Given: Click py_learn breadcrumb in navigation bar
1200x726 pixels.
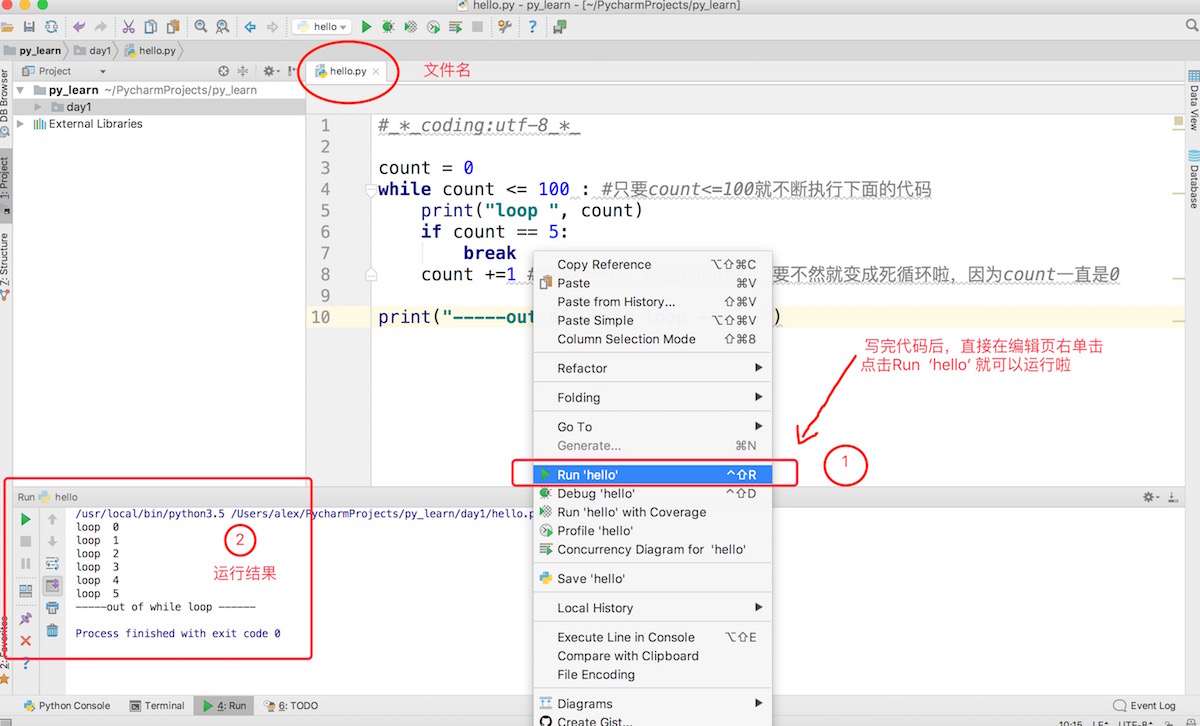Looking at the screenshot, I should point(33,50).
